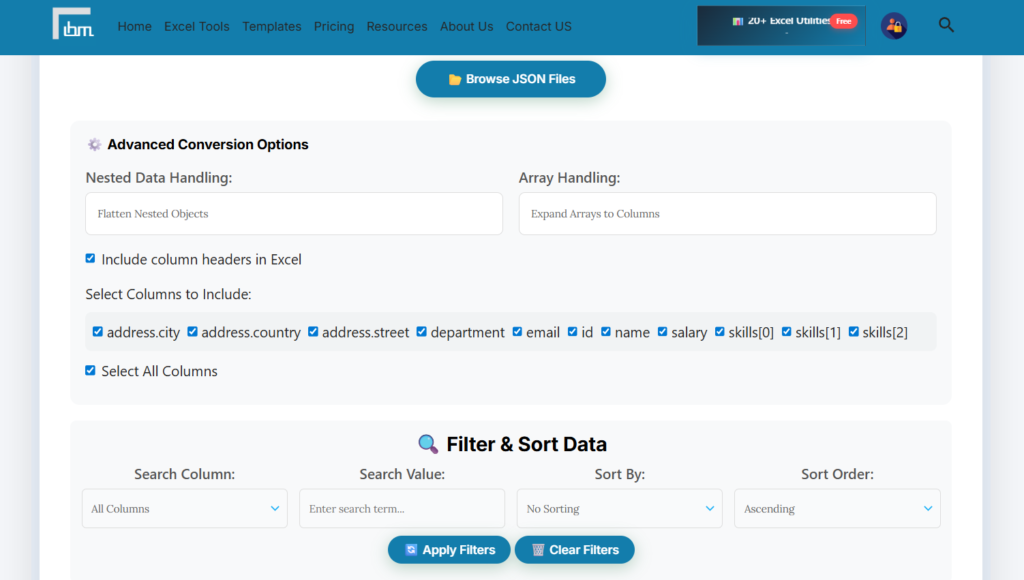This screenshot has width=1024, height=580.
Task: Select Pricing in the navigation bar
Action: (333, 26)
